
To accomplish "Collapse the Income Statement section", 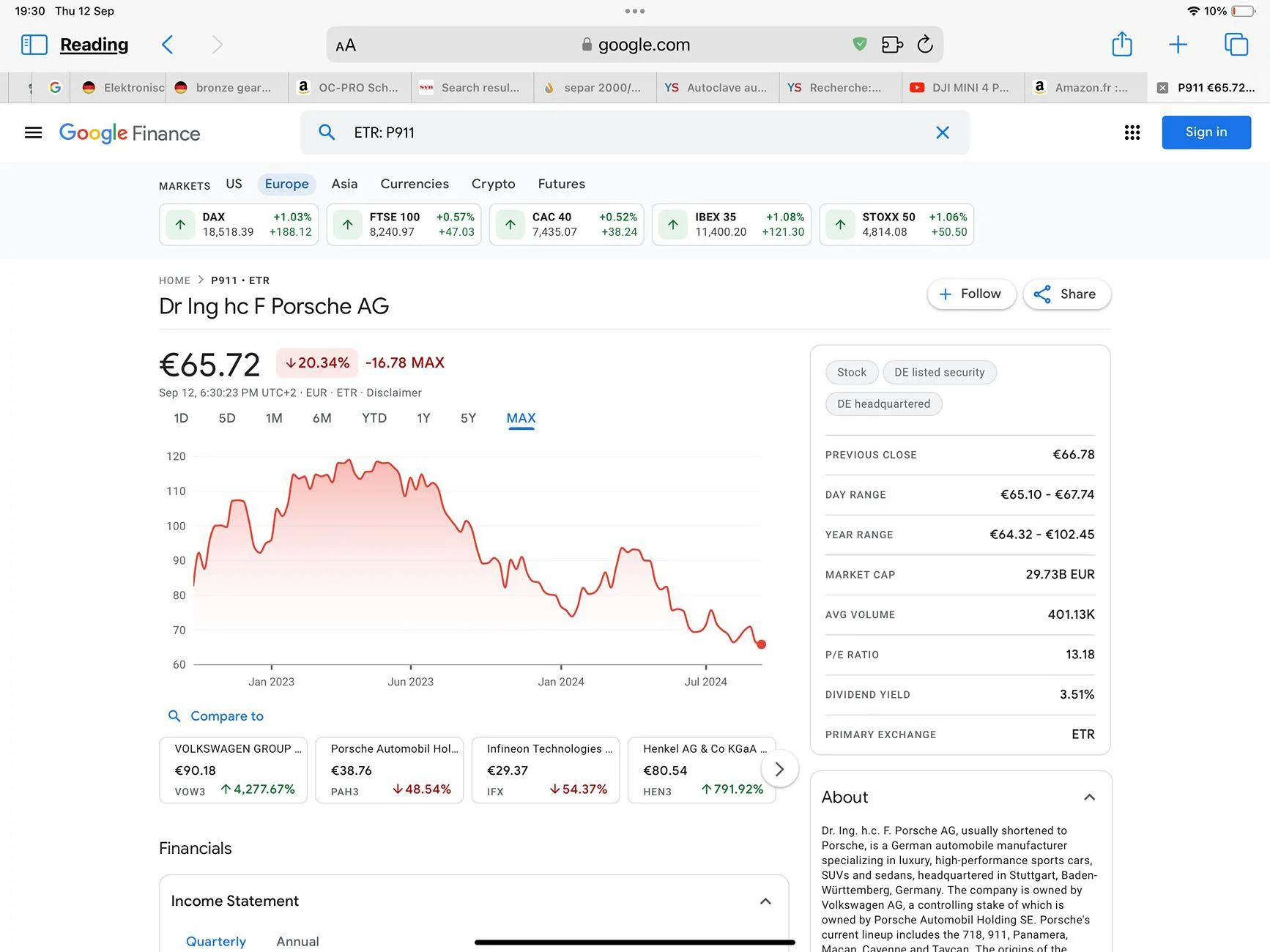I will point(765,901).
